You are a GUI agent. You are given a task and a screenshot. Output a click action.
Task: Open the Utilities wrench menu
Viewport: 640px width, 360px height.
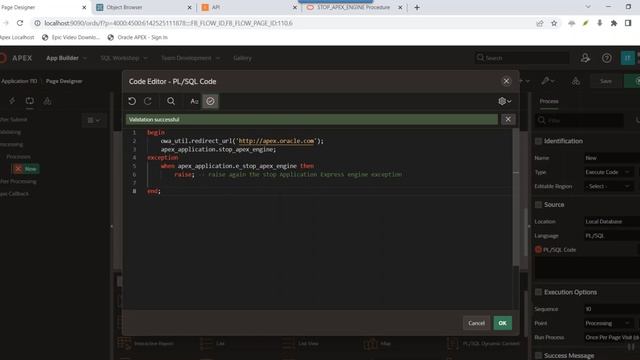coord(549,81)
